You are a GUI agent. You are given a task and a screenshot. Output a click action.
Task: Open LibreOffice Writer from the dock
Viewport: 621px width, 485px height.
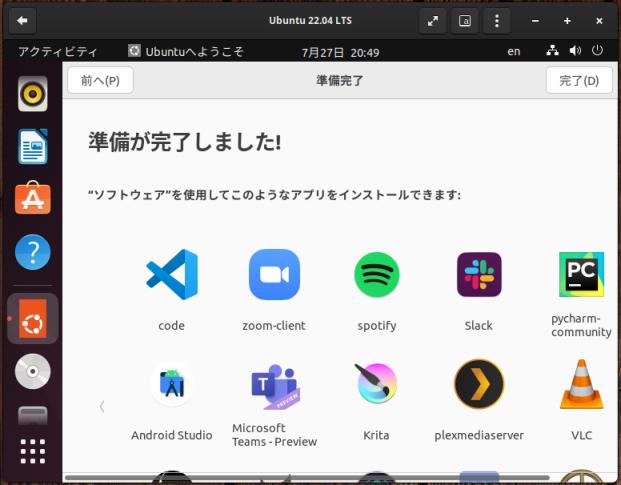pos(33,146)
